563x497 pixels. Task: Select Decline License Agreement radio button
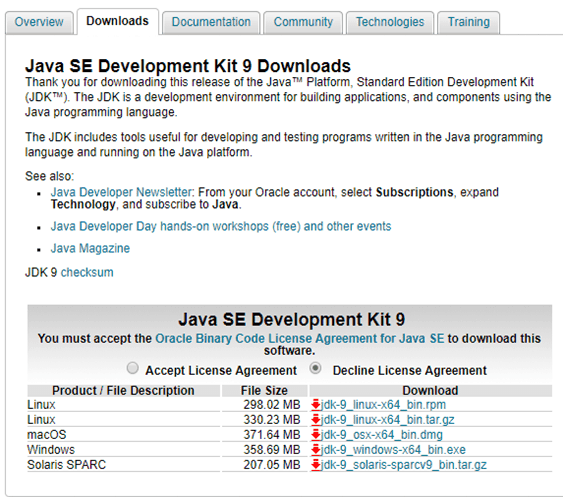pos(316,368)
